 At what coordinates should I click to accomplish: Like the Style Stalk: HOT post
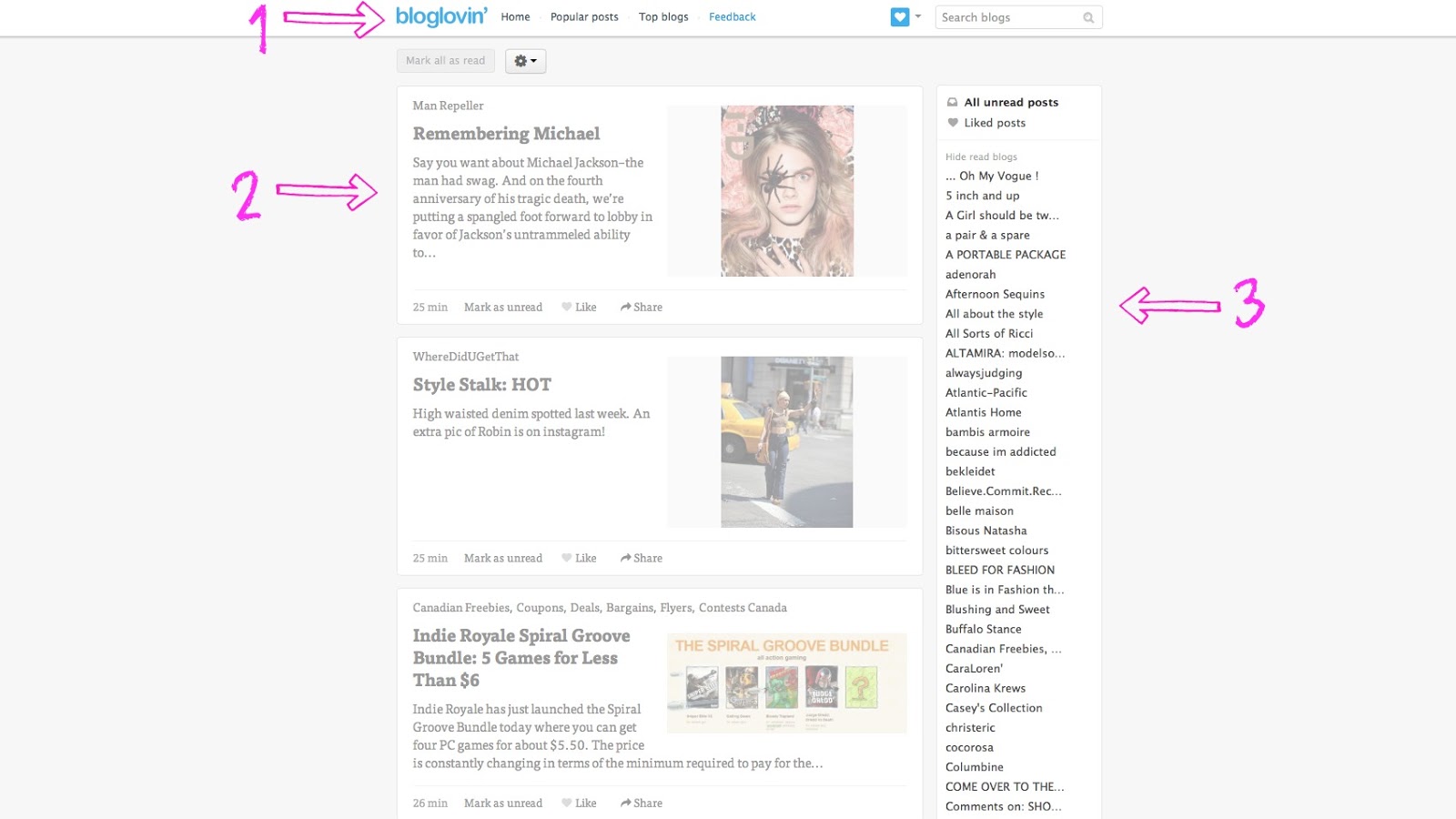579,559
